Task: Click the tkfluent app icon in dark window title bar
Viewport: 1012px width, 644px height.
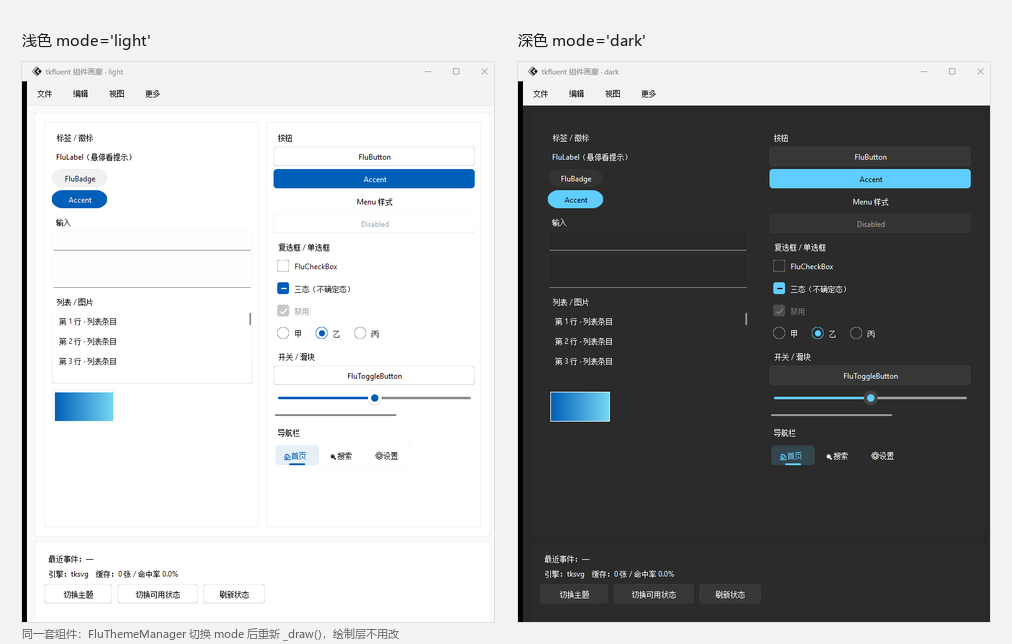Action: coord(532,72)
